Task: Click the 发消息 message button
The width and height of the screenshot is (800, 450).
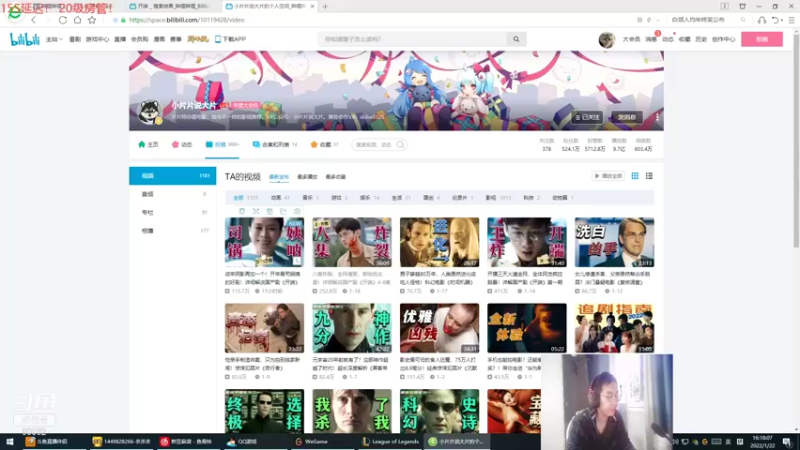Action: point(627,117)
